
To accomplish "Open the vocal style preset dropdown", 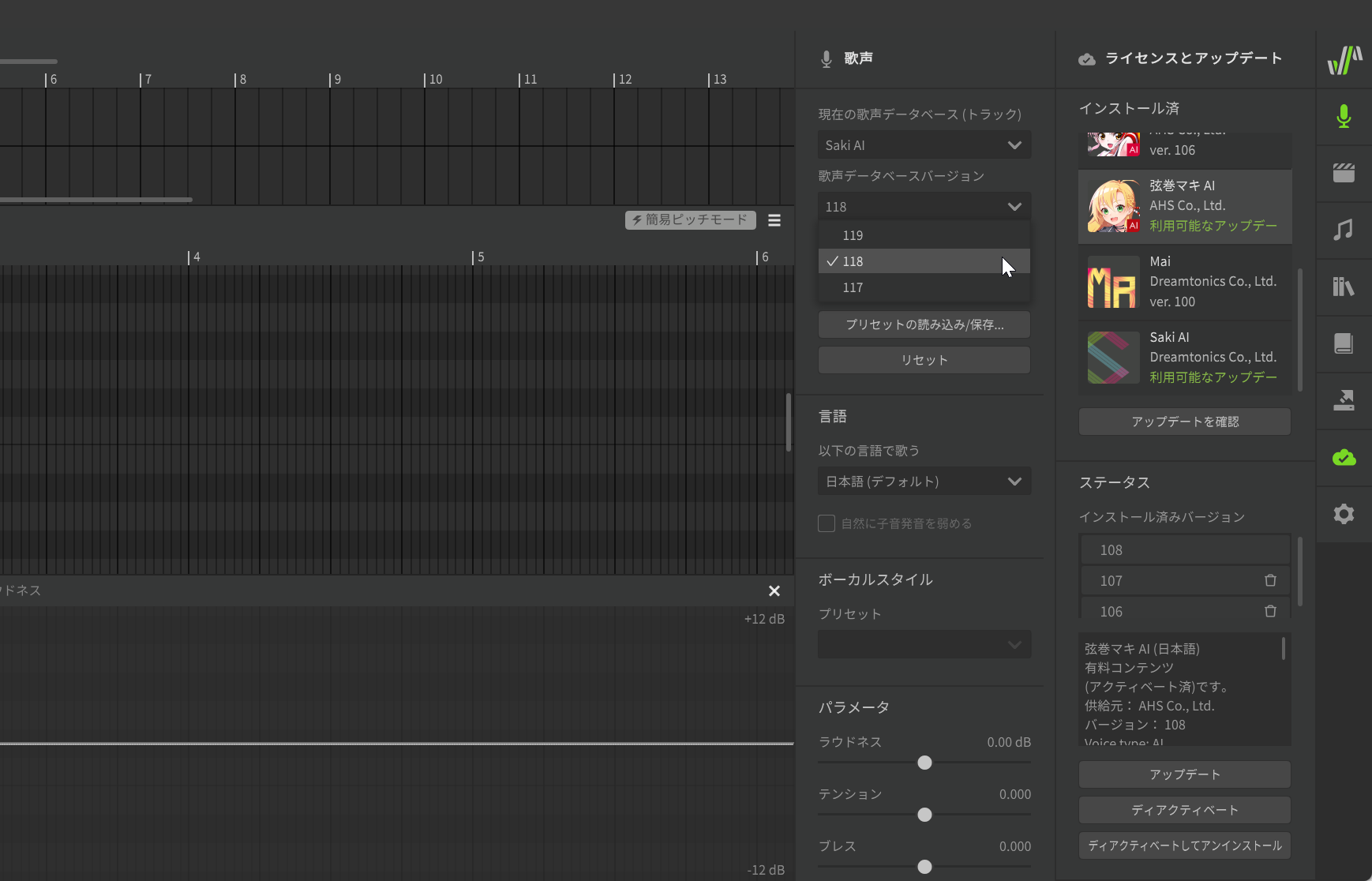I will 924,645.
